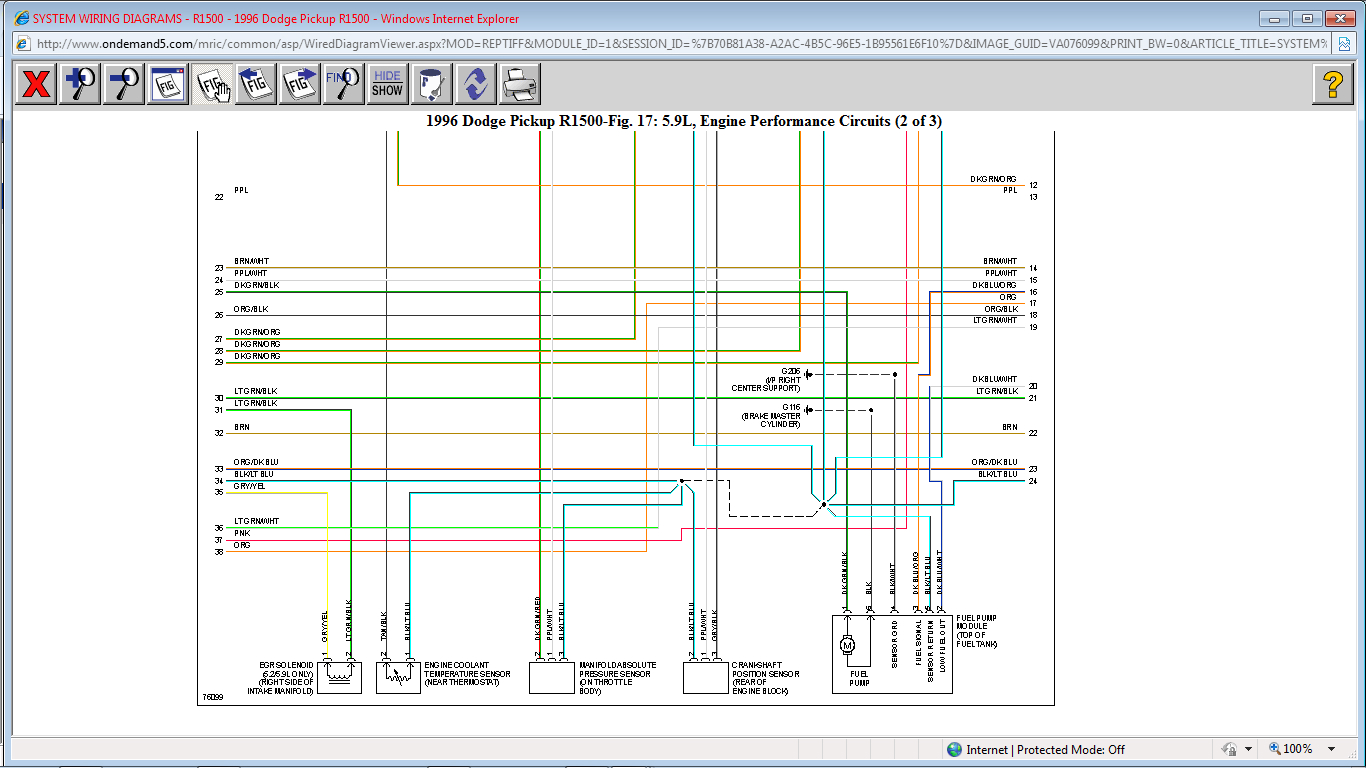
Task: Select the FIG hand pan tool
Action: tap(212, 84)
